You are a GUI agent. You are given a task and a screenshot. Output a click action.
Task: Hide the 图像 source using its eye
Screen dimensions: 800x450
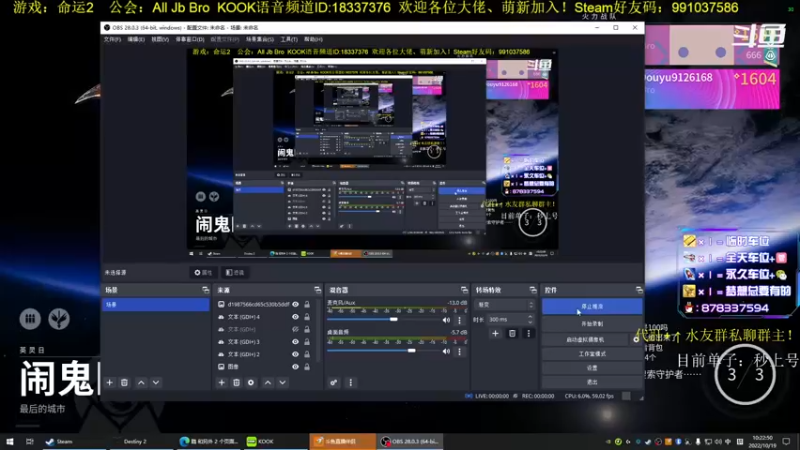click(295, 366)
